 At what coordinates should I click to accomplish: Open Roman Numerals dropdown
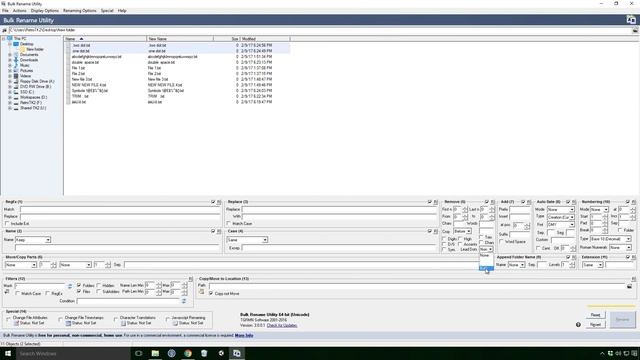click(x=620, y=248)
